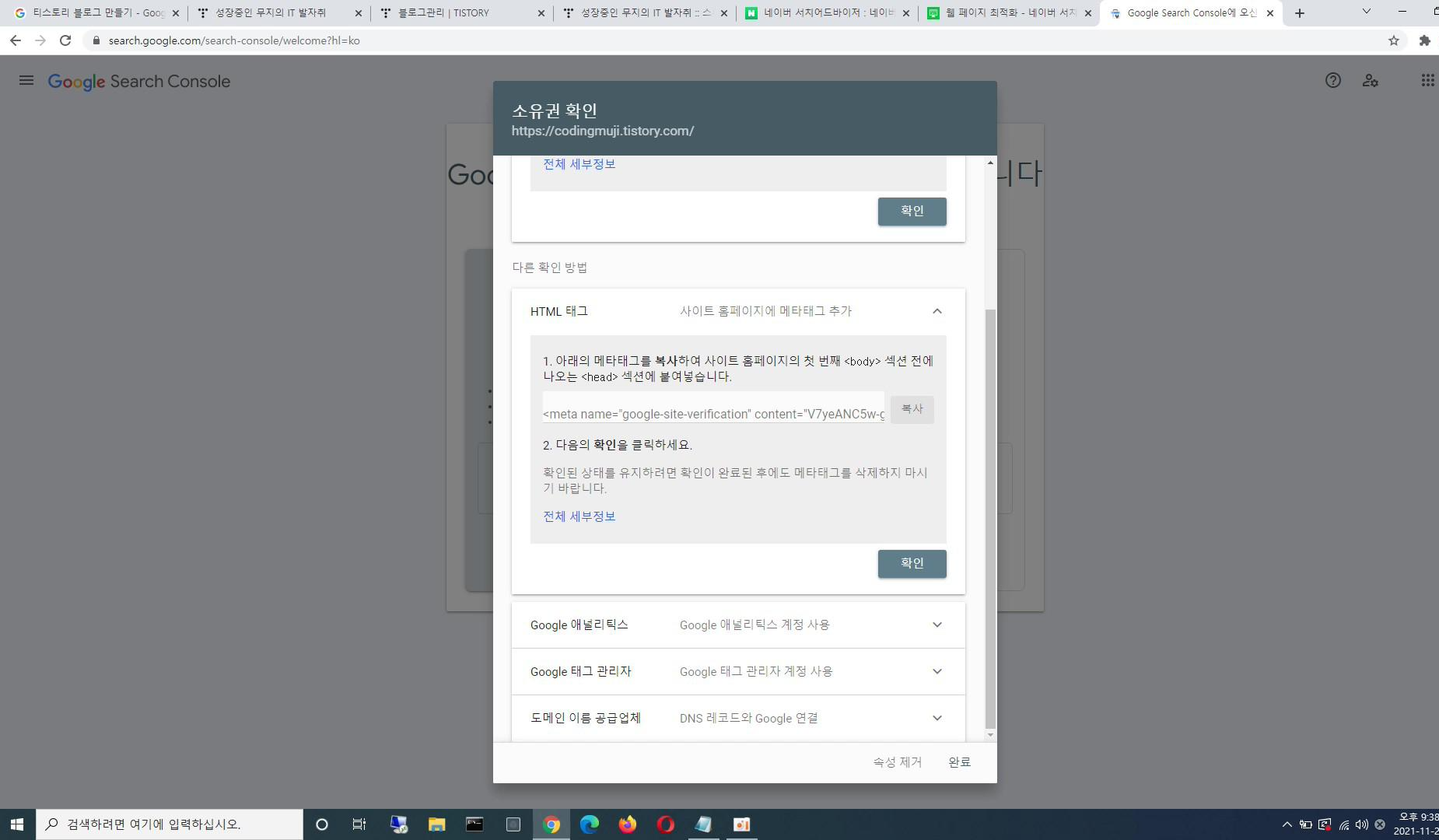The height and width of the screenshot is (840, 1439).
Task: Open the hamburger main menu
Action: [x=26, y=80]
